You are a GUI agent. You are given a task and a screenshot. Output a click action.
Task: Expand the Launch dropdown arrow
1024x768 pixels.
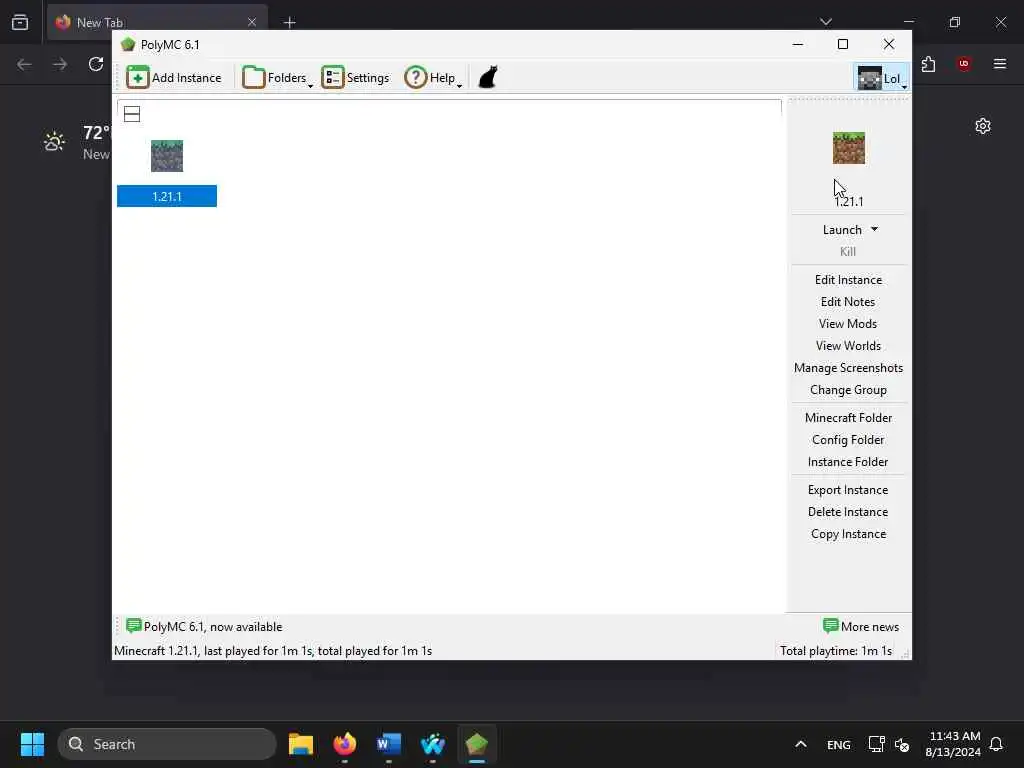click(x=874, y=229)
